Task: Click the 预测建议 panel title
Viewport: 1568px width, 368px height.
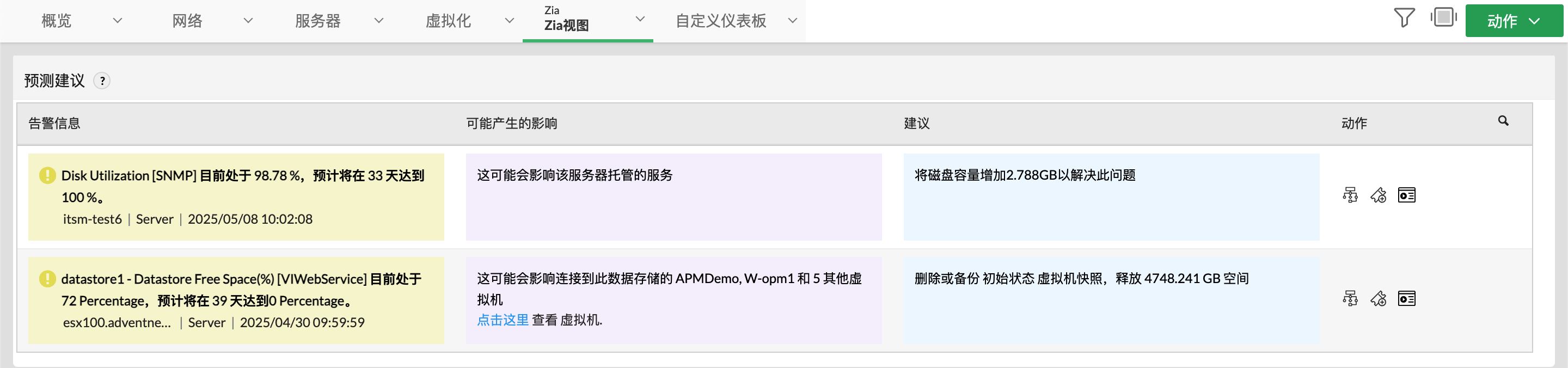Action: pos(54,81)
